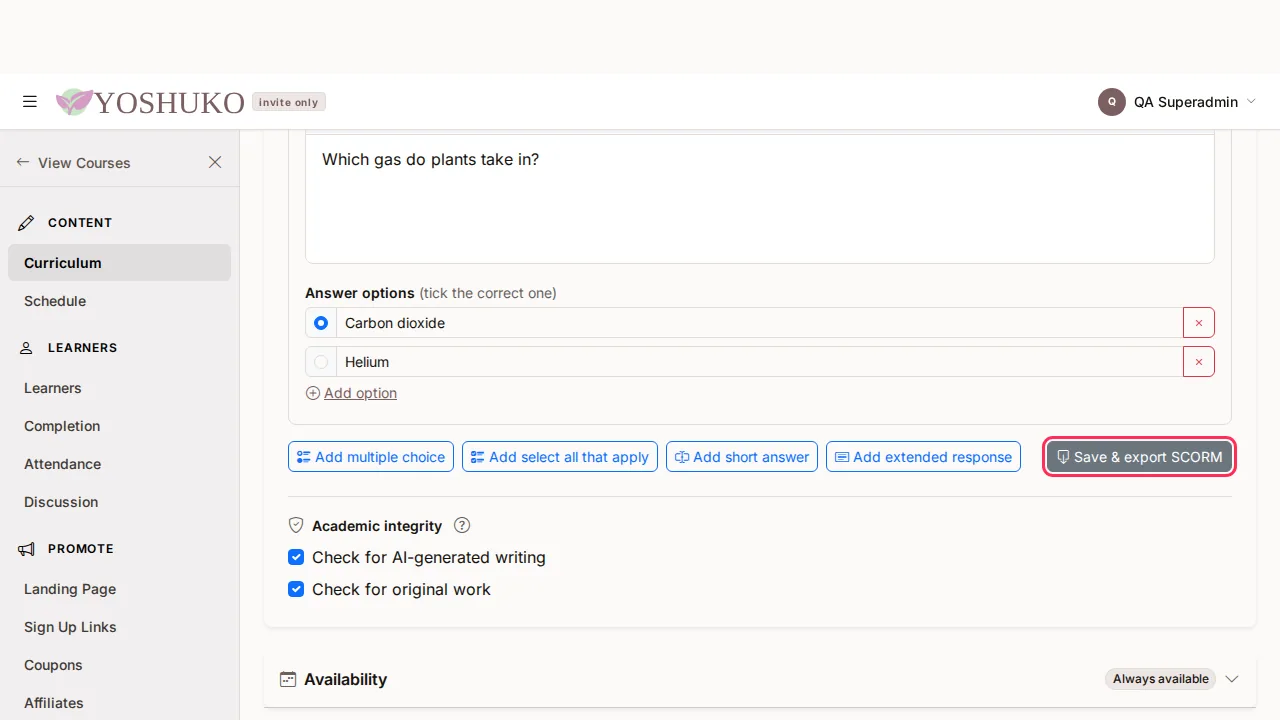Open the Learners sidebar page
1280x720 pixels.
coord(119,388)
